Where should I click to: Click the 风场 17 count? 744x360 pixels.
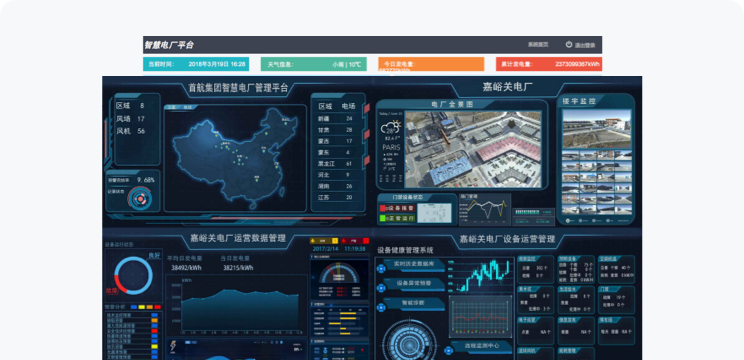130,119
